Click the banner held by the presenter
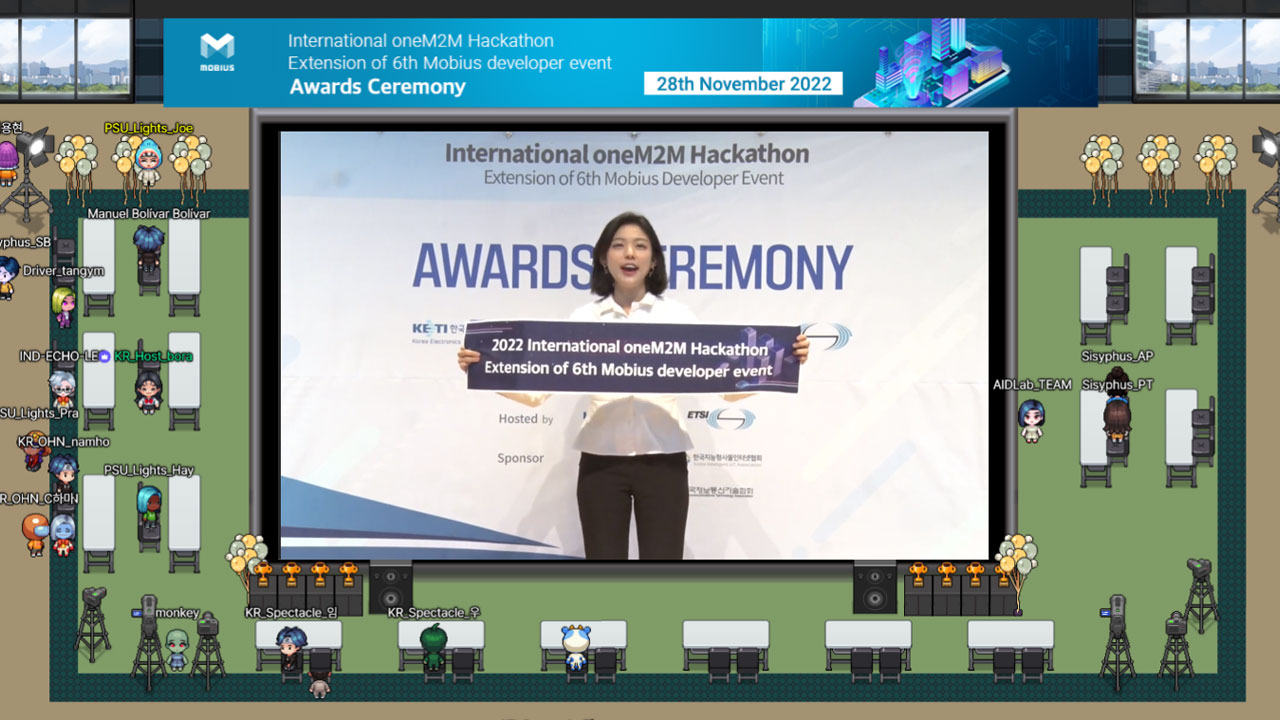Screen dimensions: 1280x720 (634, 357)
